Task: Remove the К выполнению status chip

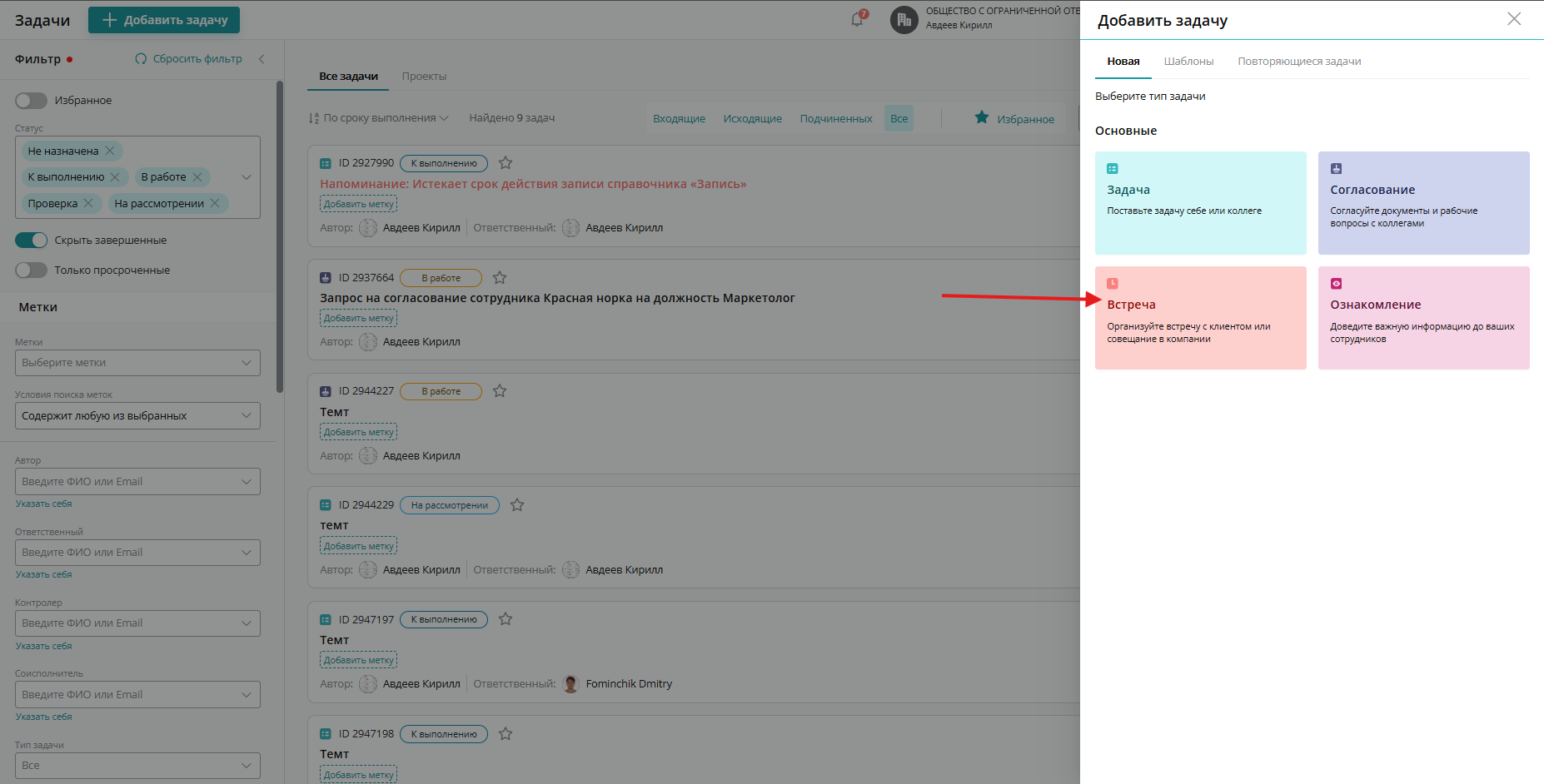Action: (115, 177)
